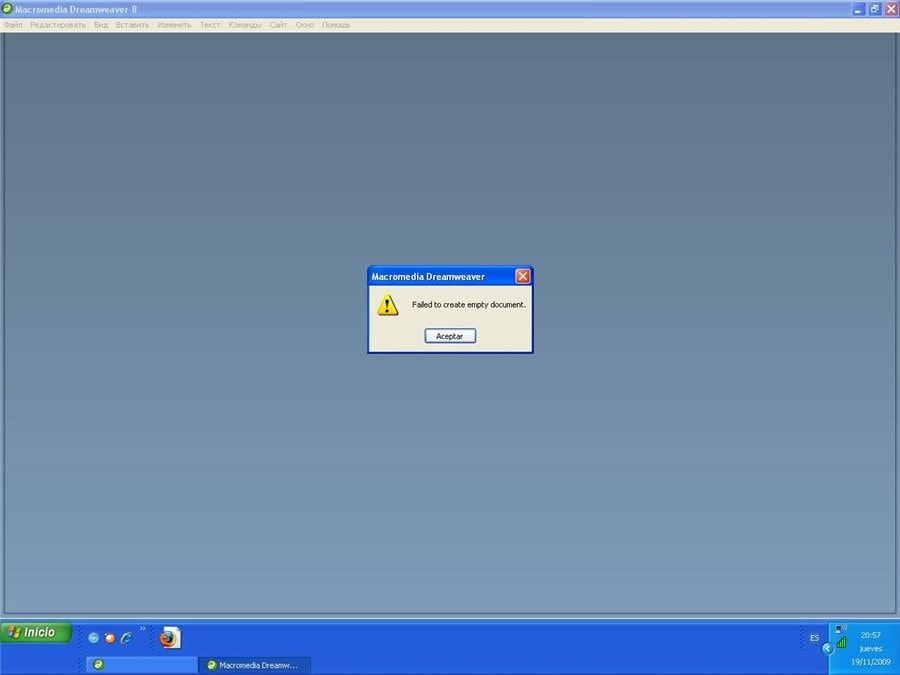
Task: Click the Inicio start button
Action: [x=36, y=633]
